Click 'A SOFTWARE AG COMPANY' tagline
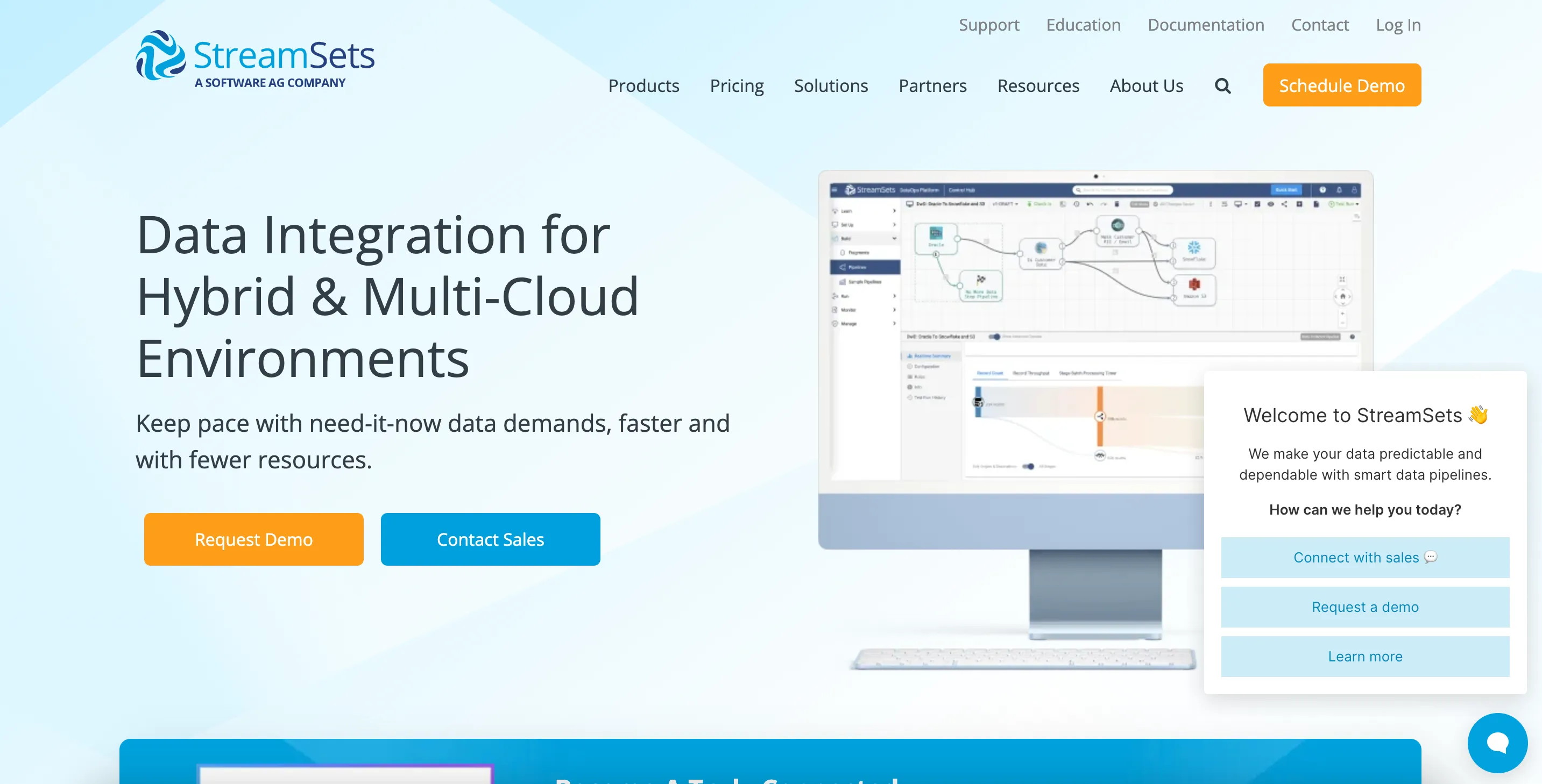 [x=270, y=83]
